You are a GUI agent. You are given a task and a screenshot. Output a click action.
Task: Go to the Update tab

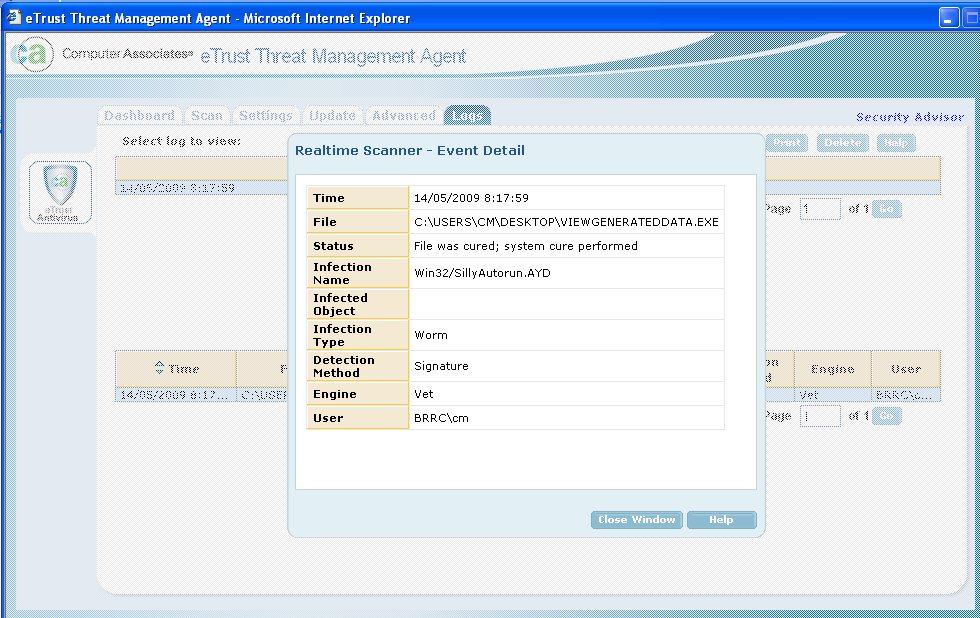pos(332,116)
